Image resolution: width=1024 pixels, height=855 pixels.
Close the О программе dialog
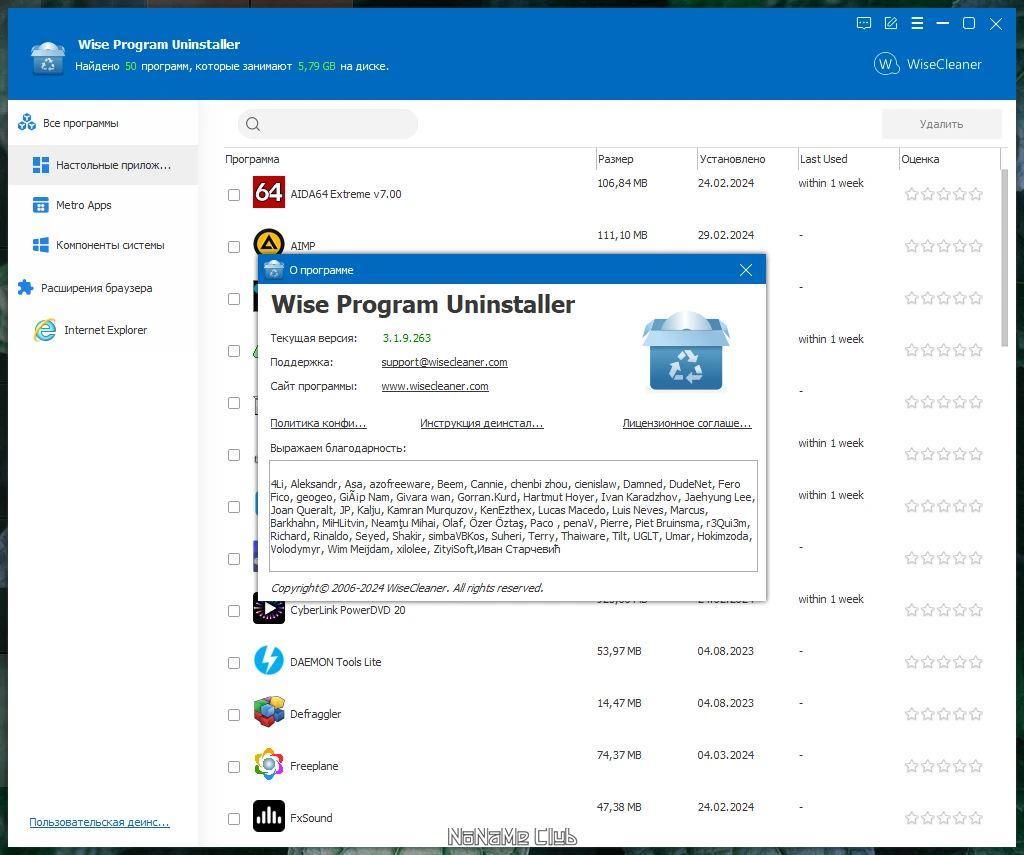tap(746, 270)
